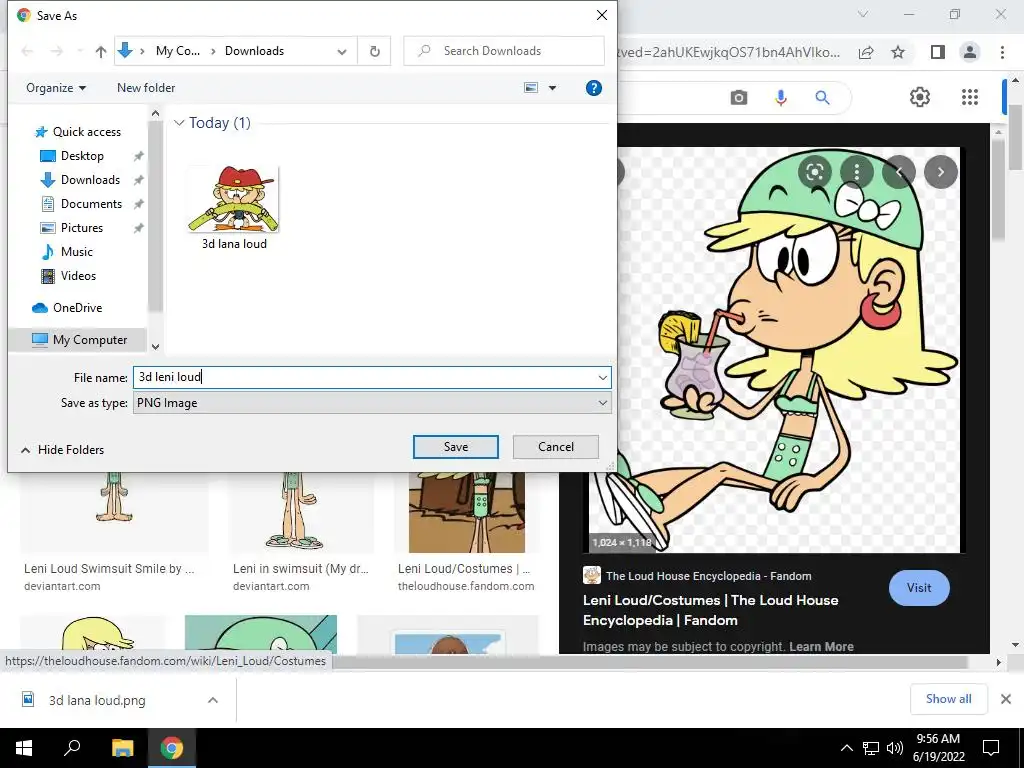Click navigation pane scroll down arrow

point(155,347)
